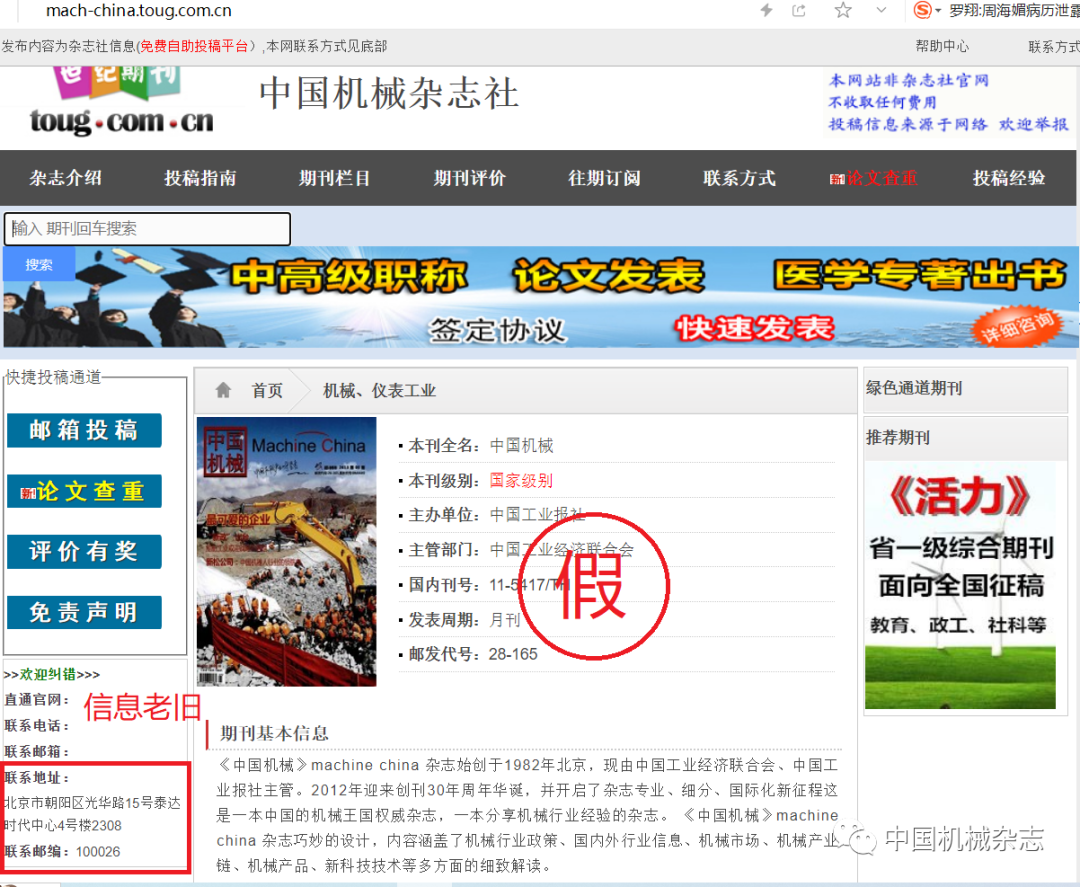
Task: Click the 期刊基本信息 section heading
Action: 274,733
